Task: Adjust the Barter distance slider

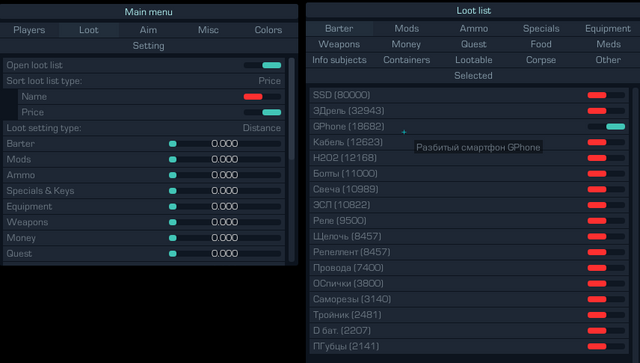Action: [x=225, y=144]
